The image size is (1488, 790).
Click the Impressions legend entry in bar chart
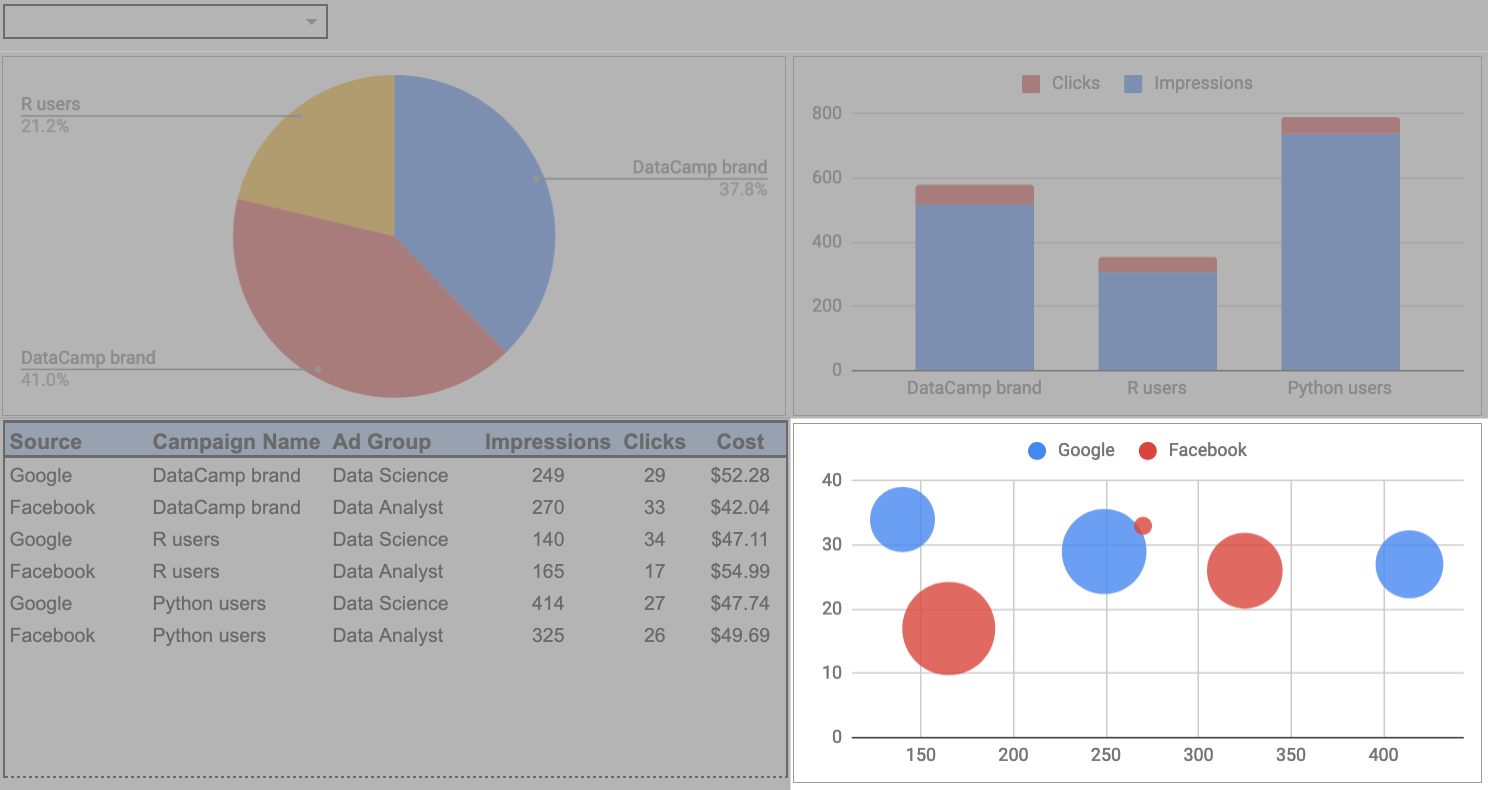(1188, 84)
